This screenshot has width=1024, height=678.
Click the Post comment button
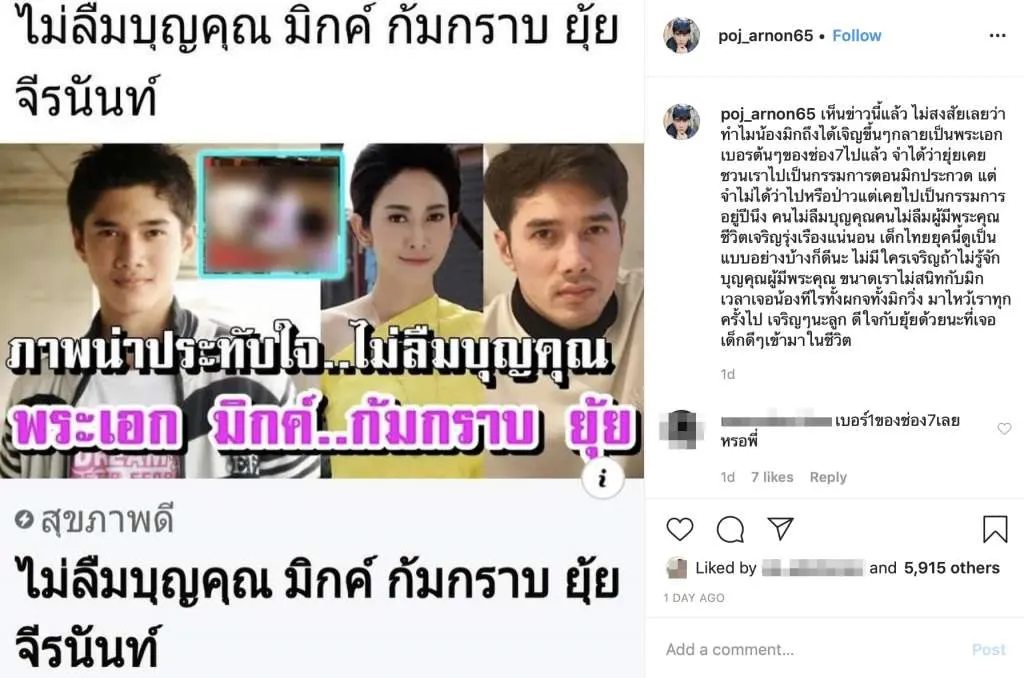click(989, 649)
